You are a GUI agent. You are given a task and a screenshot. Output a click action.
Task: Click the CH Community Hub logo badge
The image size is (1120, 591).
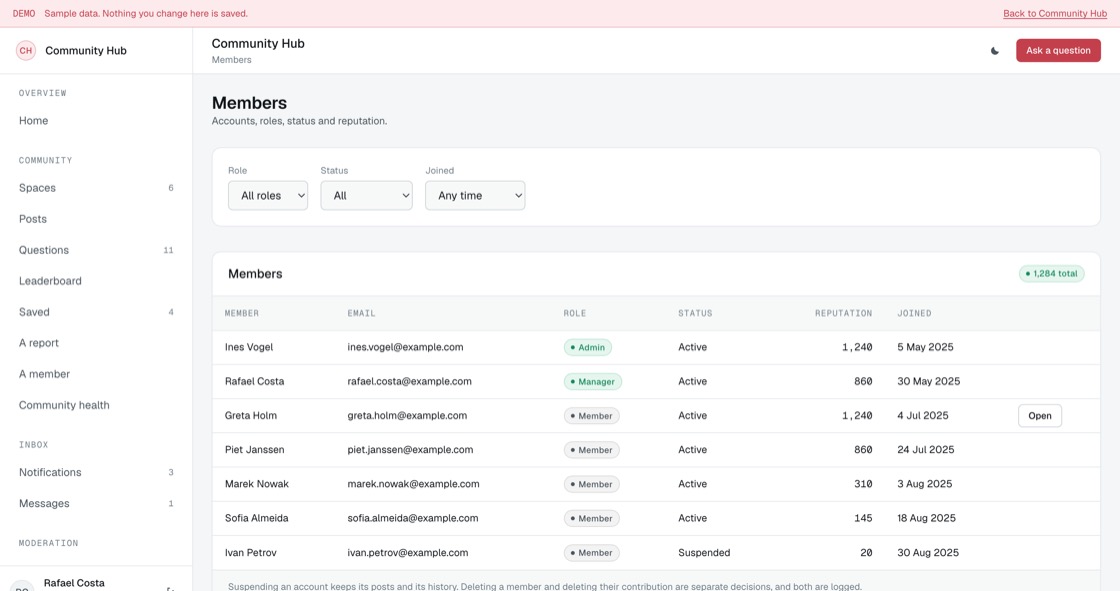pos(26,51)
